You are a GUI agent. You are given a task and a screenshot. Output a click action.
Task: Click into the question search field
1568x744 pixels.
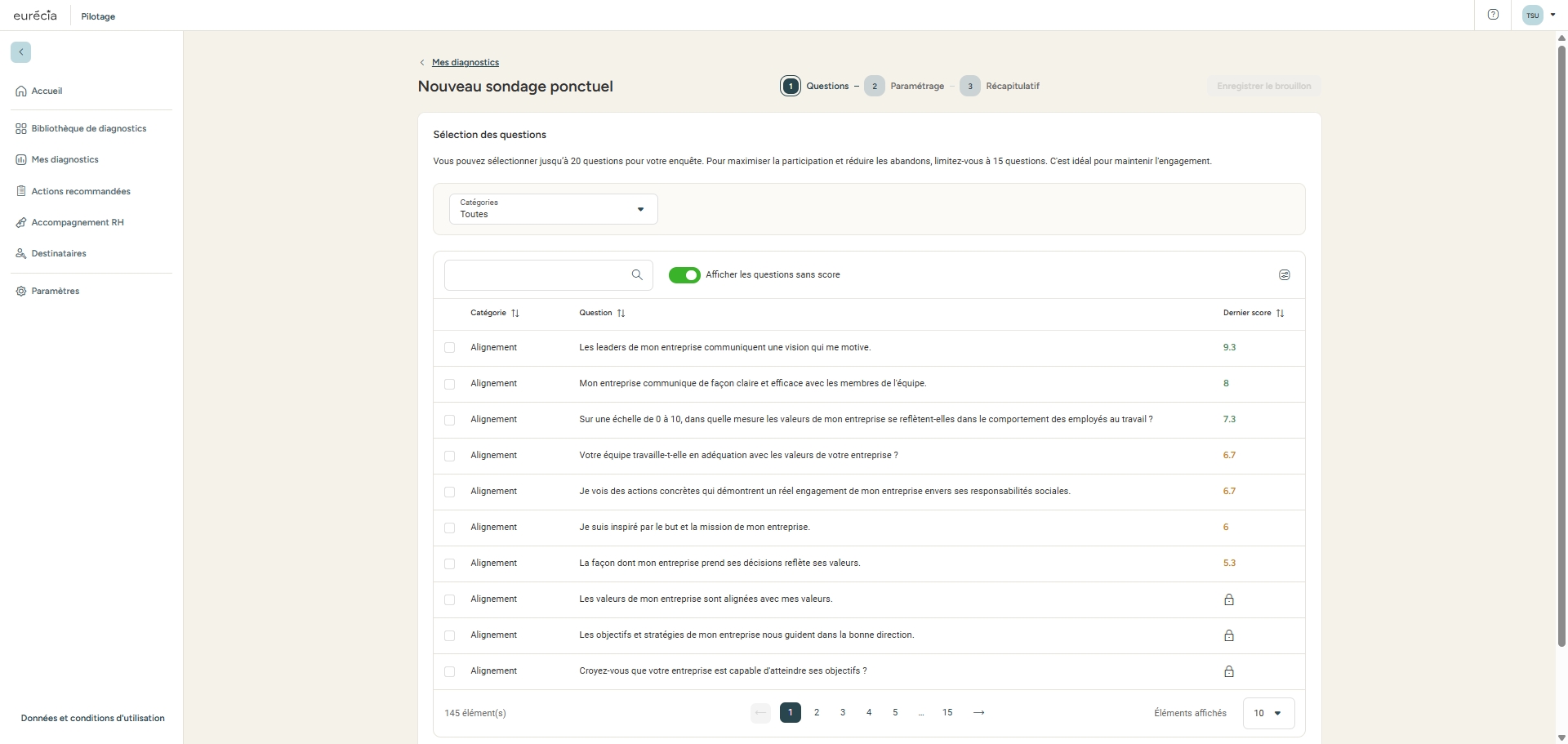click(535, 275)
